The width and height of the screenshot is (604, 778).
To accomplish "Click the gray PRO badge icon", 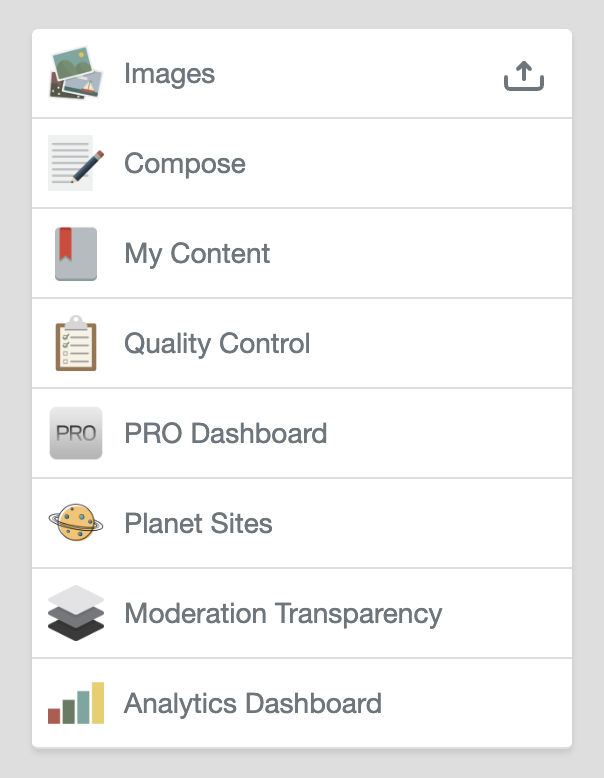I will pyautogui.click(x=75, y=434).
